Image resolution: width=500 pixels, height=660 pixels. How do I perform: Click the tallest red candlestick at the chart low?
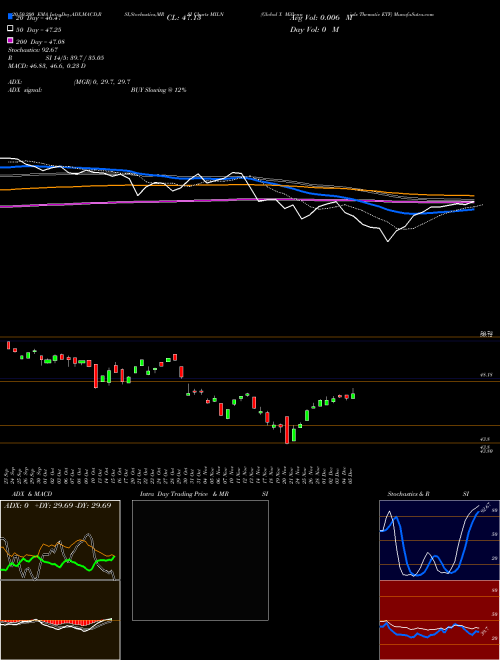point(287,430)
